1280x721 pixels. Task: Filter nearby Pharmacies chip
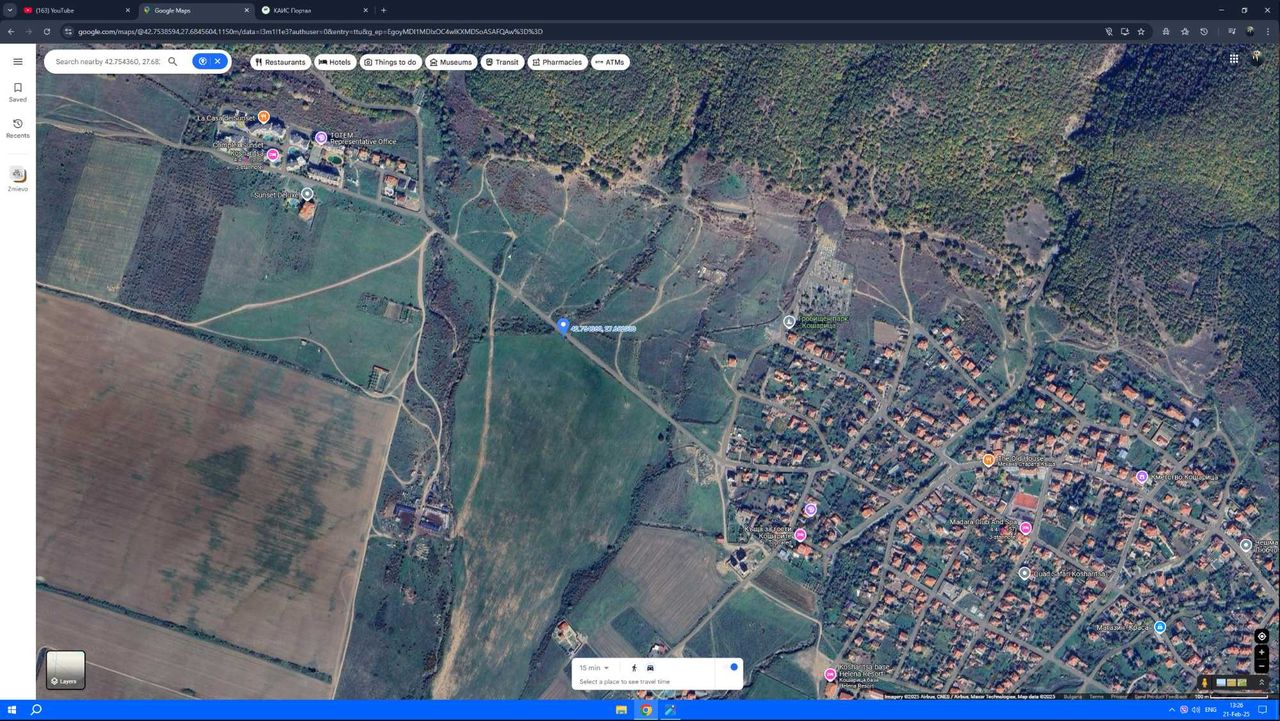tap(557, 62)
